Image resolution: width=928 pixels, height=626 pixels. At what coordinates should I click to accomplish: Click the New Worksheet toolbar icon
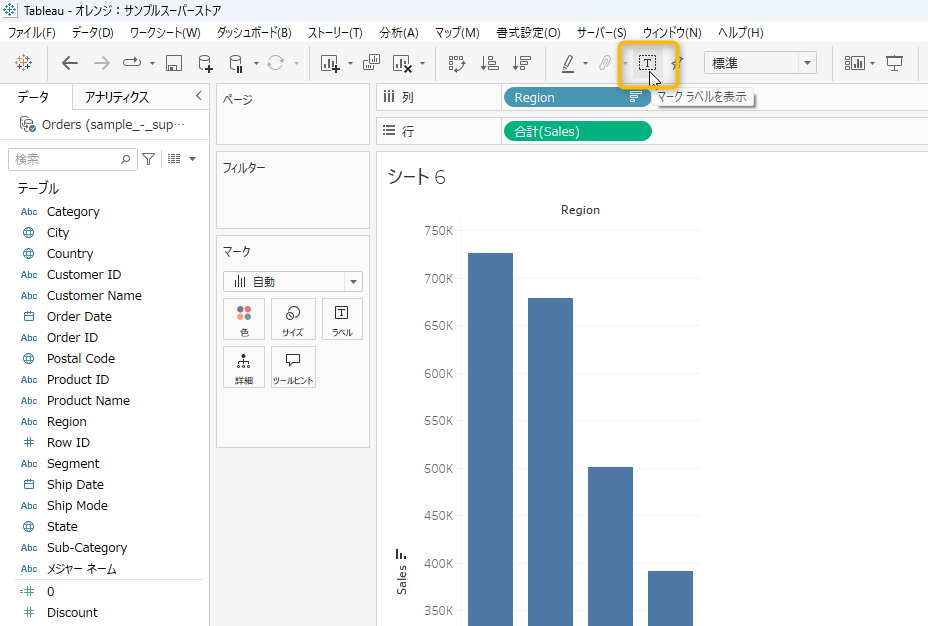click(x=330, y=63)
